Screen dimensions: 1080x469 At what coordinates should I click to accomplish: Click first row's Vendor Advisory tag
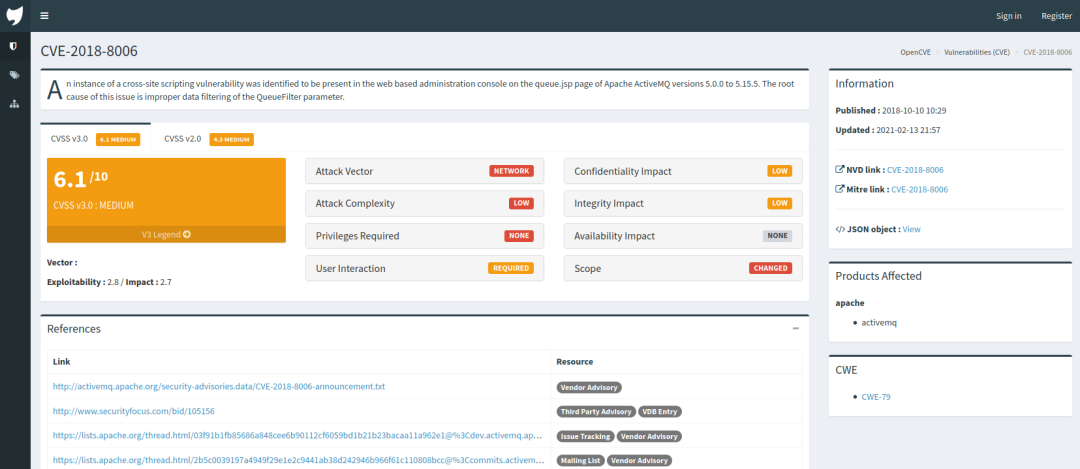tap(589, 387)
